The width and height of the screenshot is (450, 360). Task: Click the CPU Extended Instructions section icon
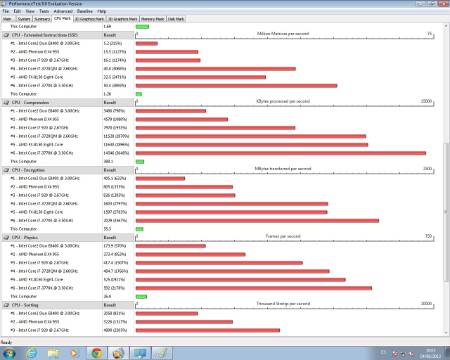point(6,35)
